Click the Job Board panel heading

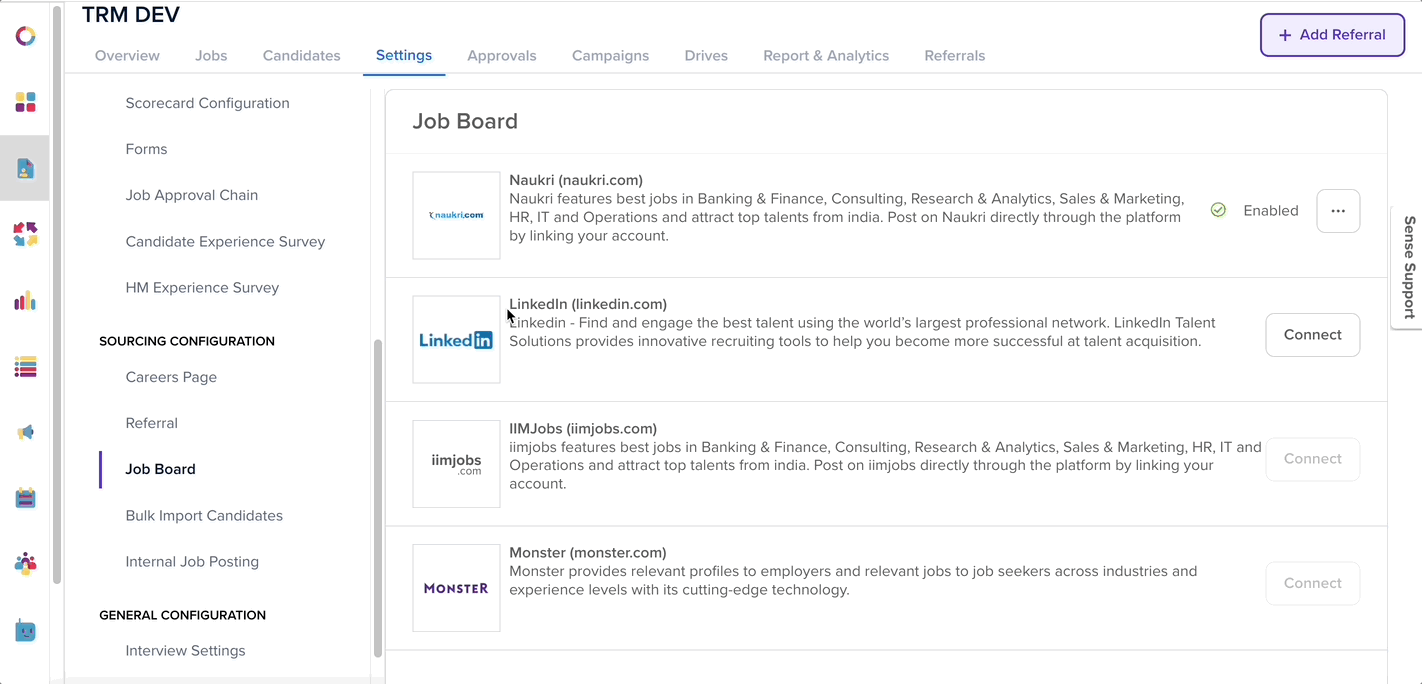point(465,121)
